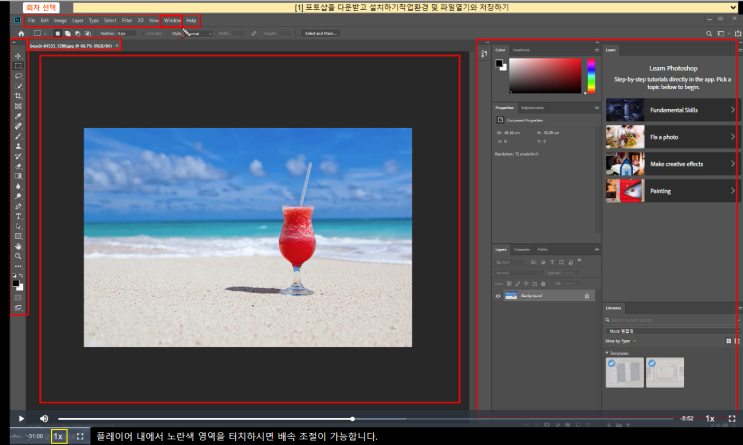
Task: Toggle video player fullscreen mode
Action: coord(731,418)
